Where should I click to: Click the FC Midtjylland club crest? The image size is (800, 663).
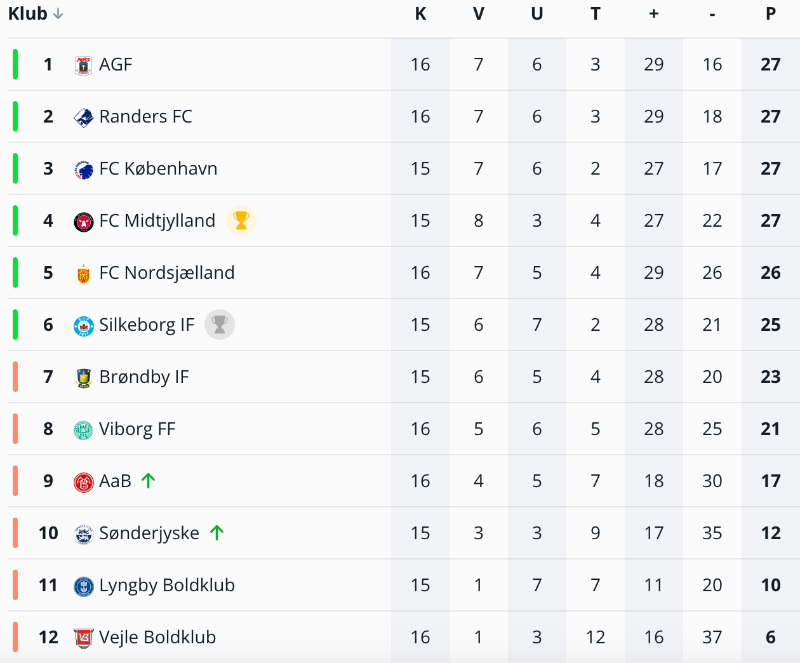tap(84, 222)
